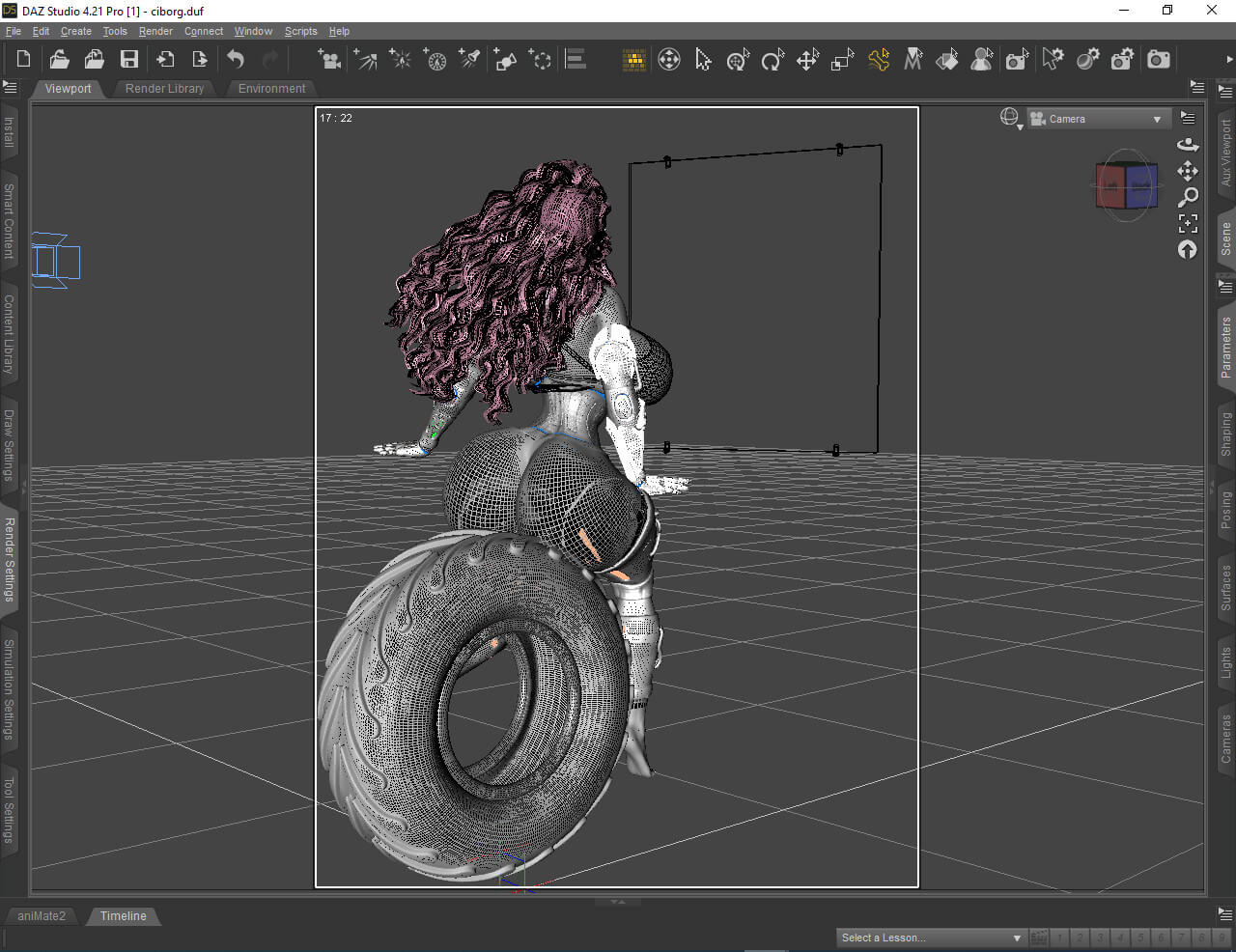Click the Reset view up-arrow control

pyautogui.click(x=1188, y=249)
